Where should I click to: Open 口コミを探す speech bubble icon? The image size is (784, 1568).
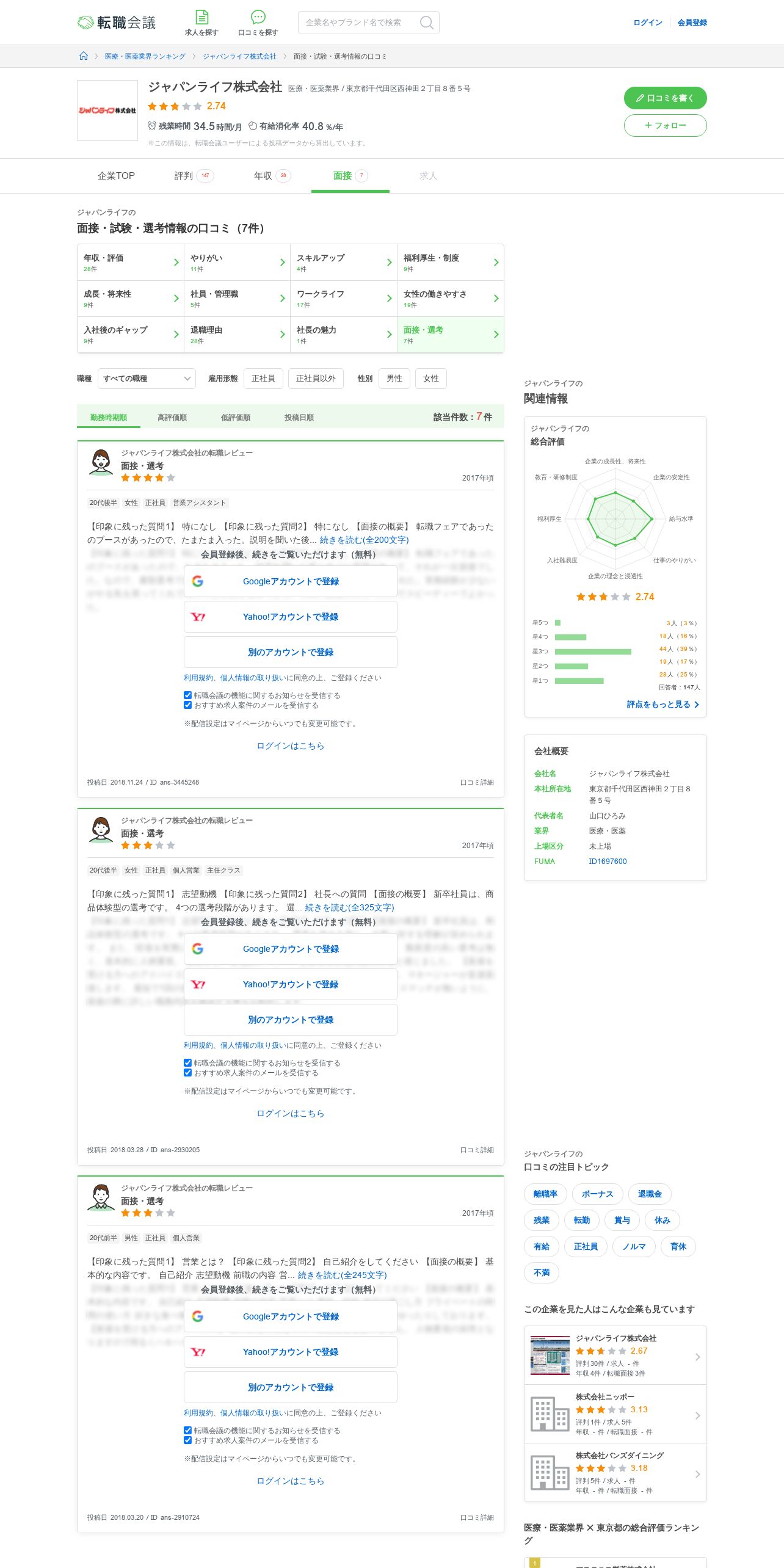pos(258,17)
